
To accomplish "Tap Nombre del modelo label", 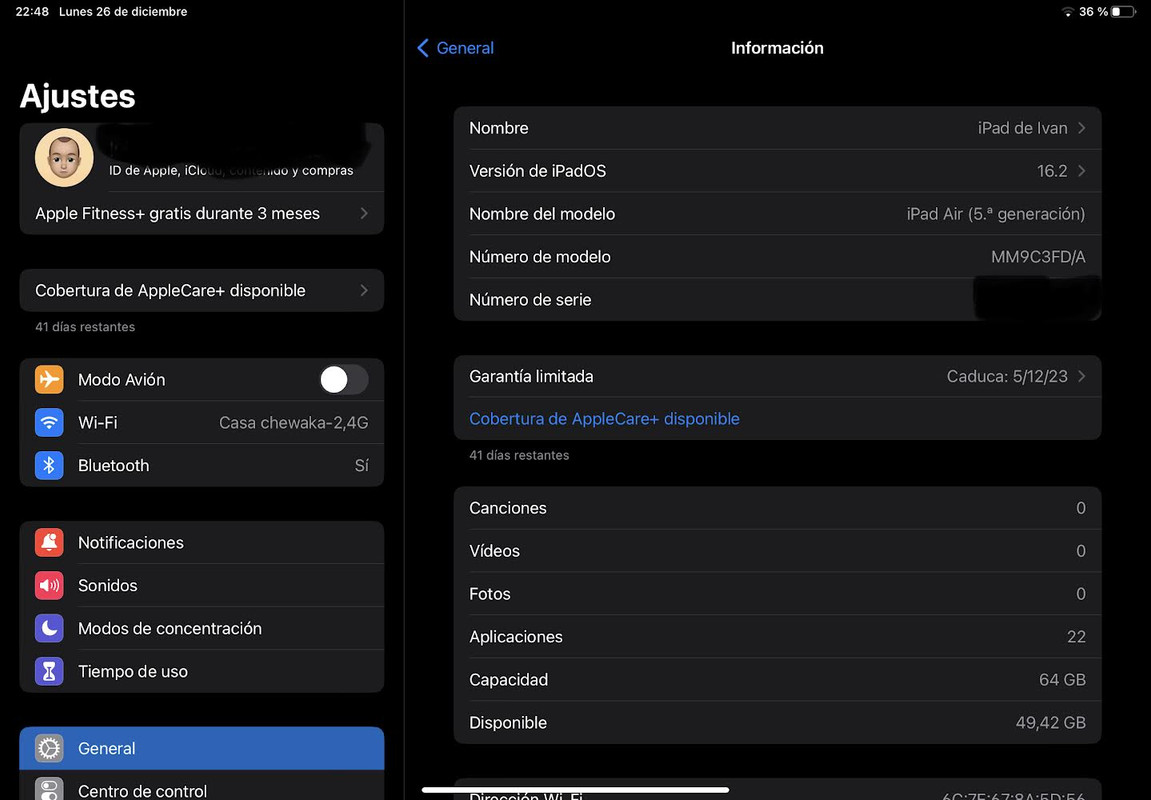I will point(542,214).
